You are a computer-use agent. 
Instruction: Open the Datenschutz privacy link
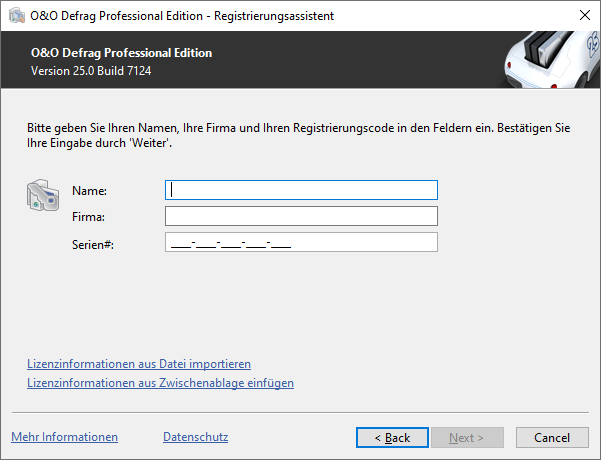click(x=195, y=437)
